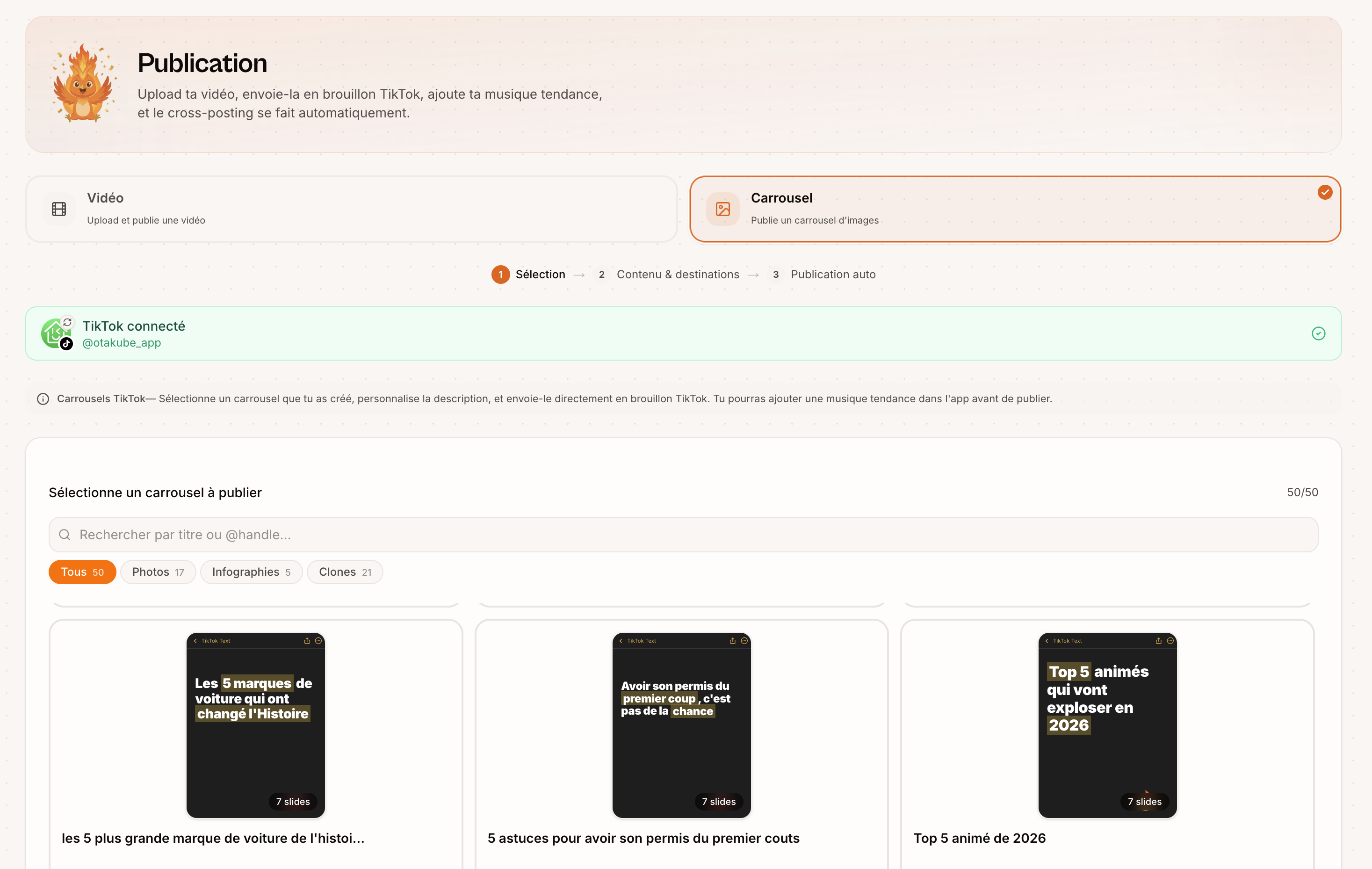
Task: Filter by Tous 50
Action: point(82,572)
